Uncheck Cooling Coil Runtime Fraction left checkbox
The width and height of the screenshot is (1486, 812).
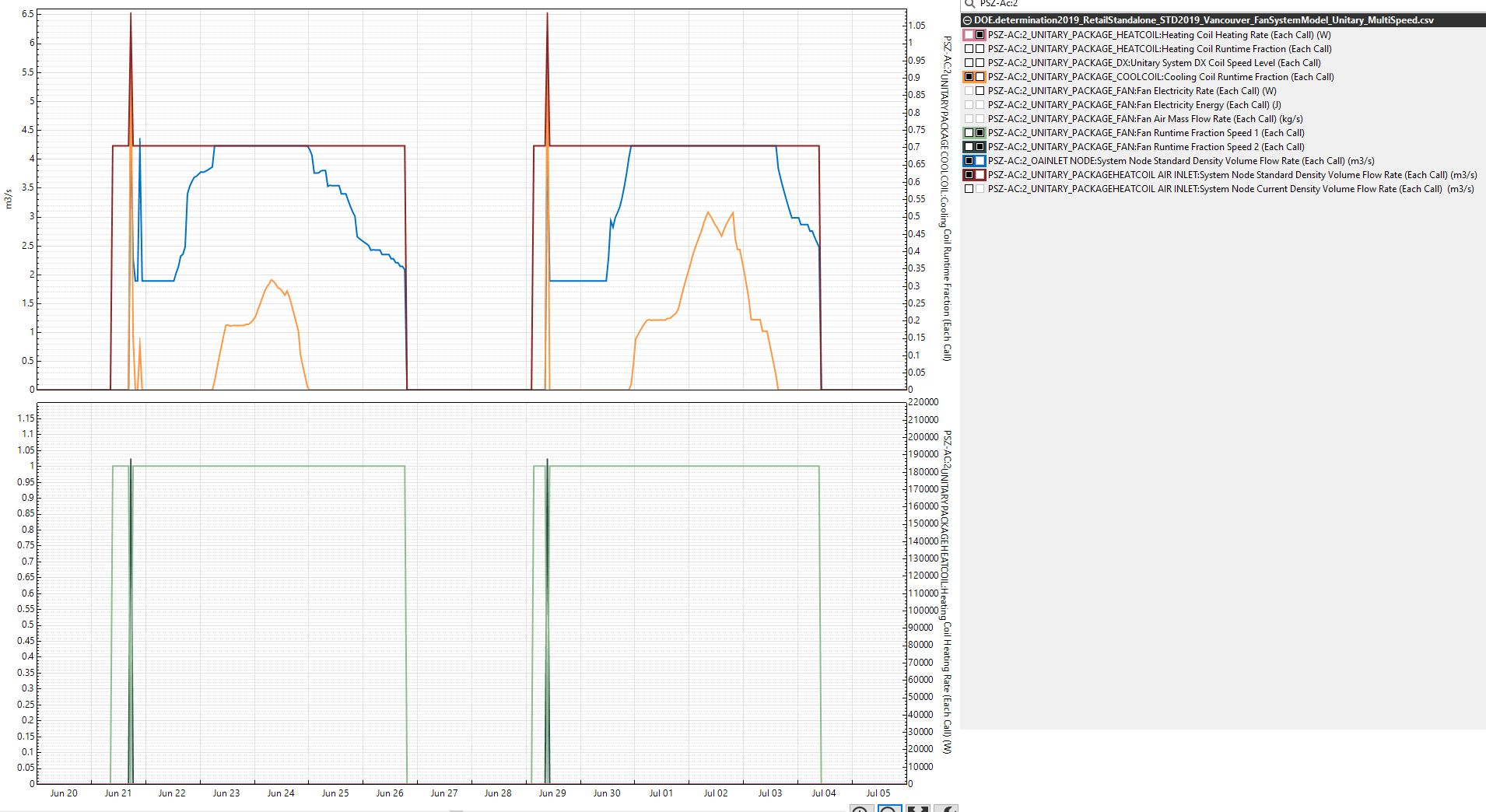tap(969, 76)
